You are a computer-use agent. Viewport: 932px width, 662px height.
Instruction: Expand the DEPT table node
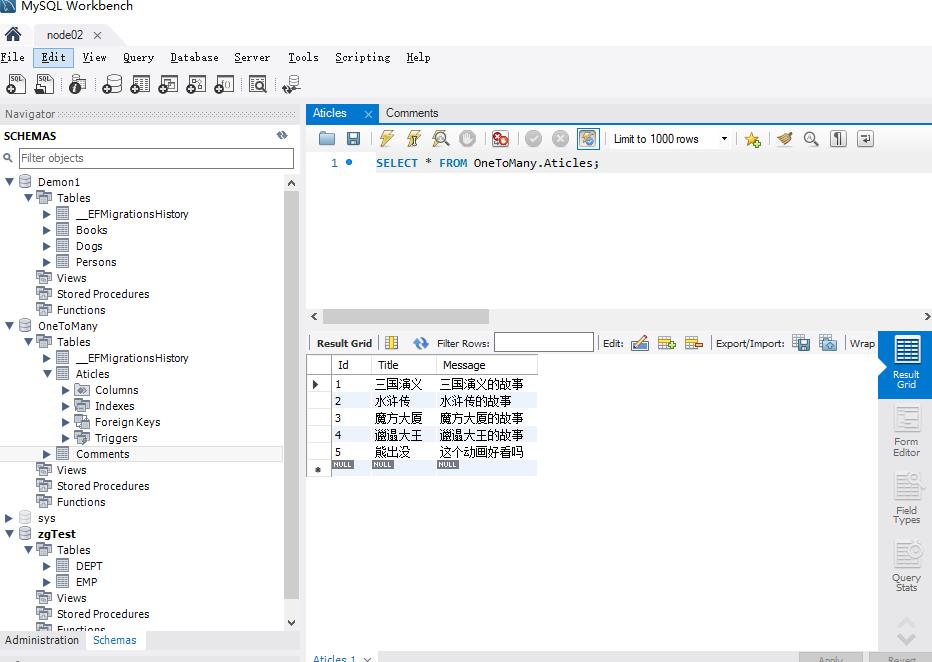point(47,566)
